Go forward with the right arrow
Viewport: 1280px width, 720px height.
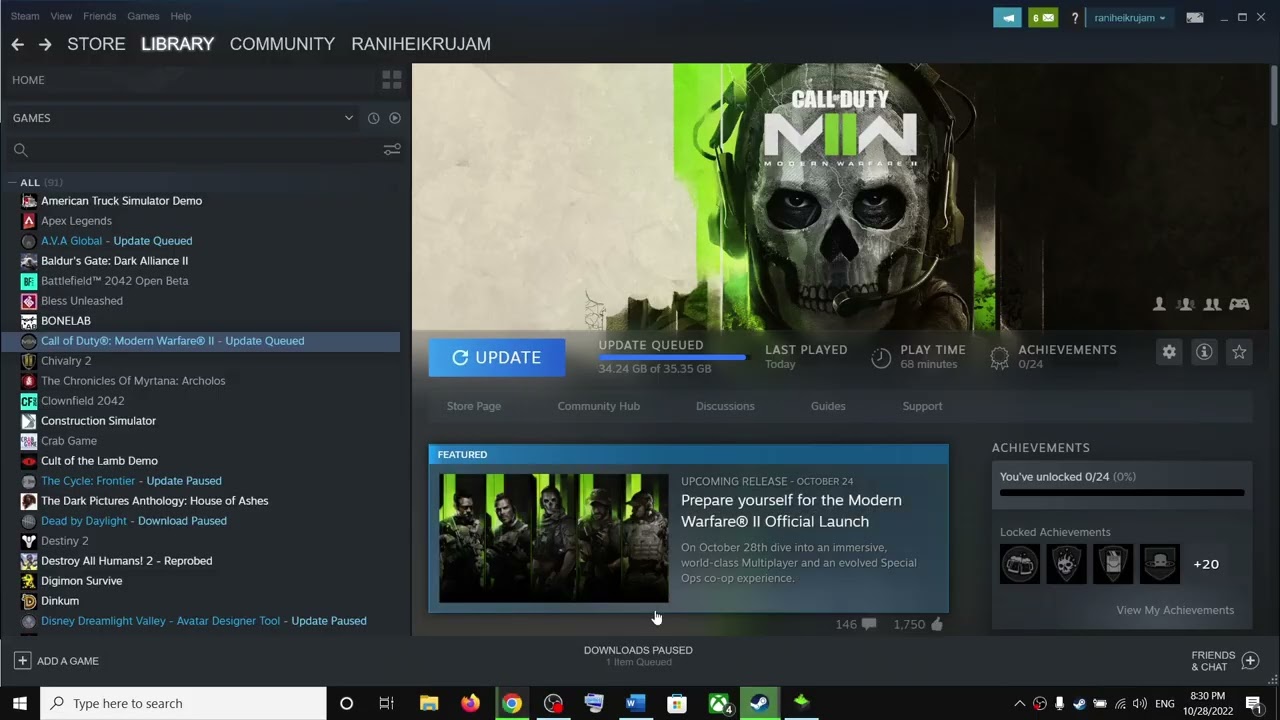[45, 44]
